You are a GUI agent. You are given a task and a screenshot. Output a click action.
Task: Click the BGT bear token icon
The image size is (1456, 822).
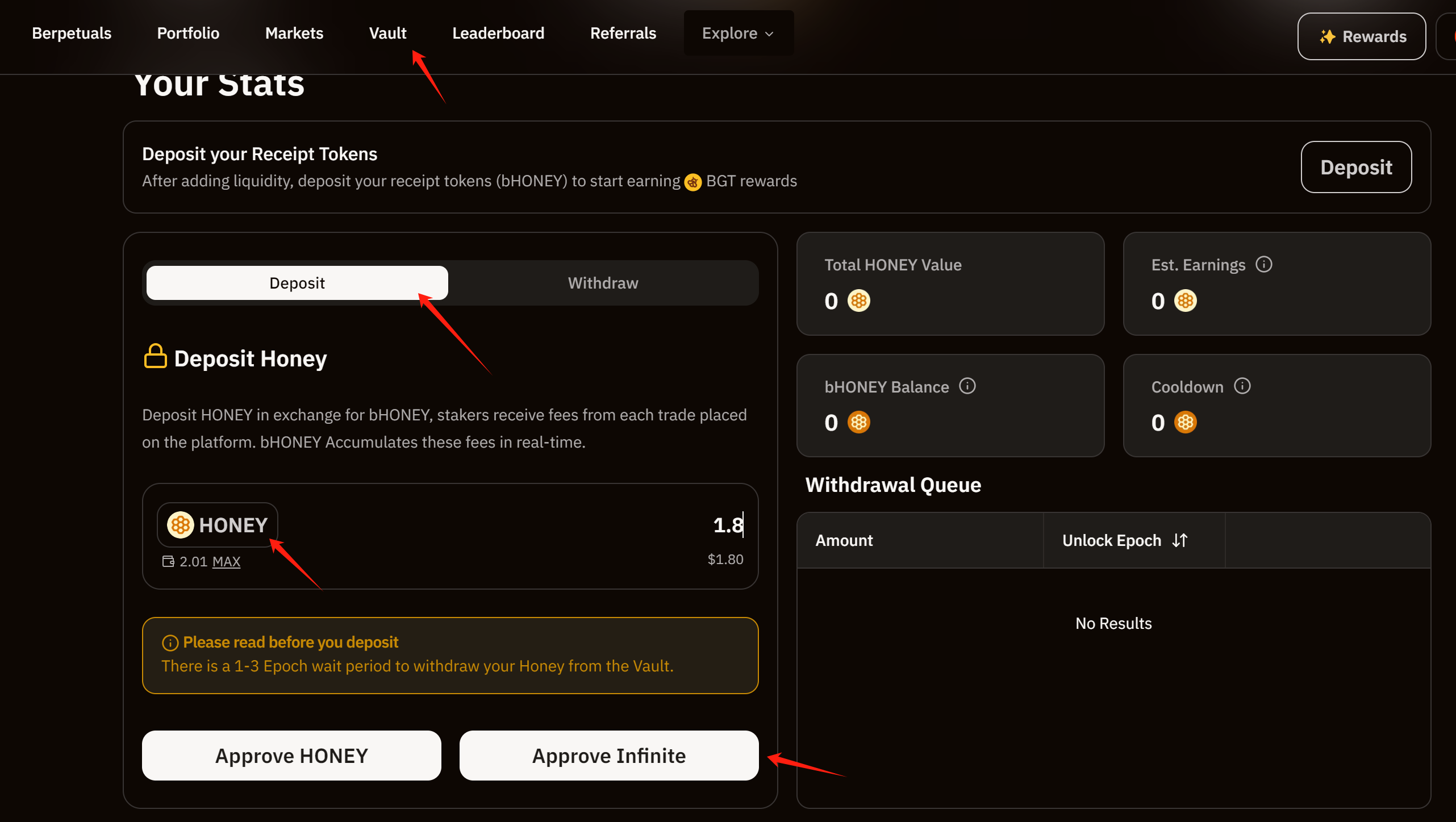(692, 182)
